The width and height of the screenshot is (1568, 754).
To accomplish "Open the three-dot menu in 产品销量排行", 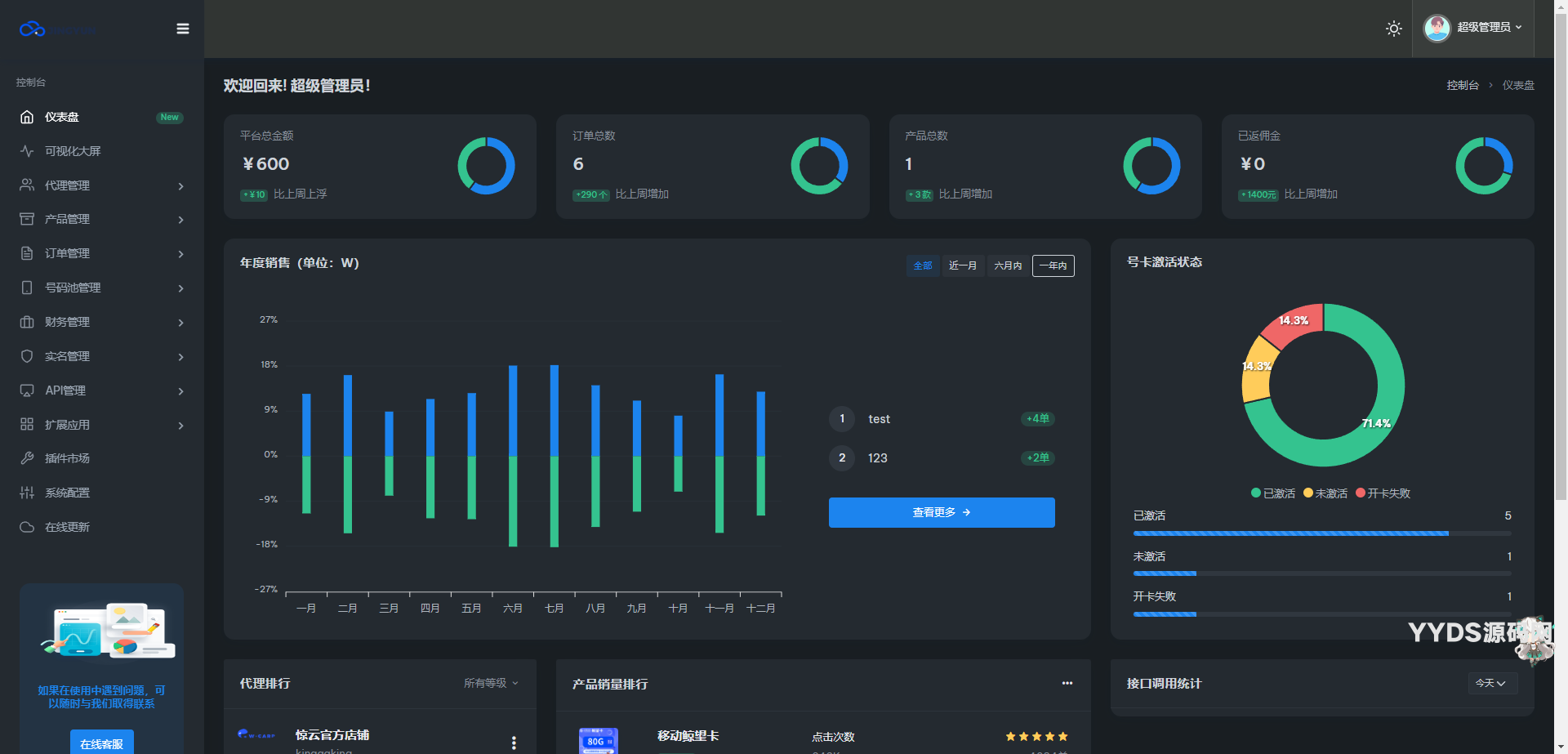I will point(1067,683).
